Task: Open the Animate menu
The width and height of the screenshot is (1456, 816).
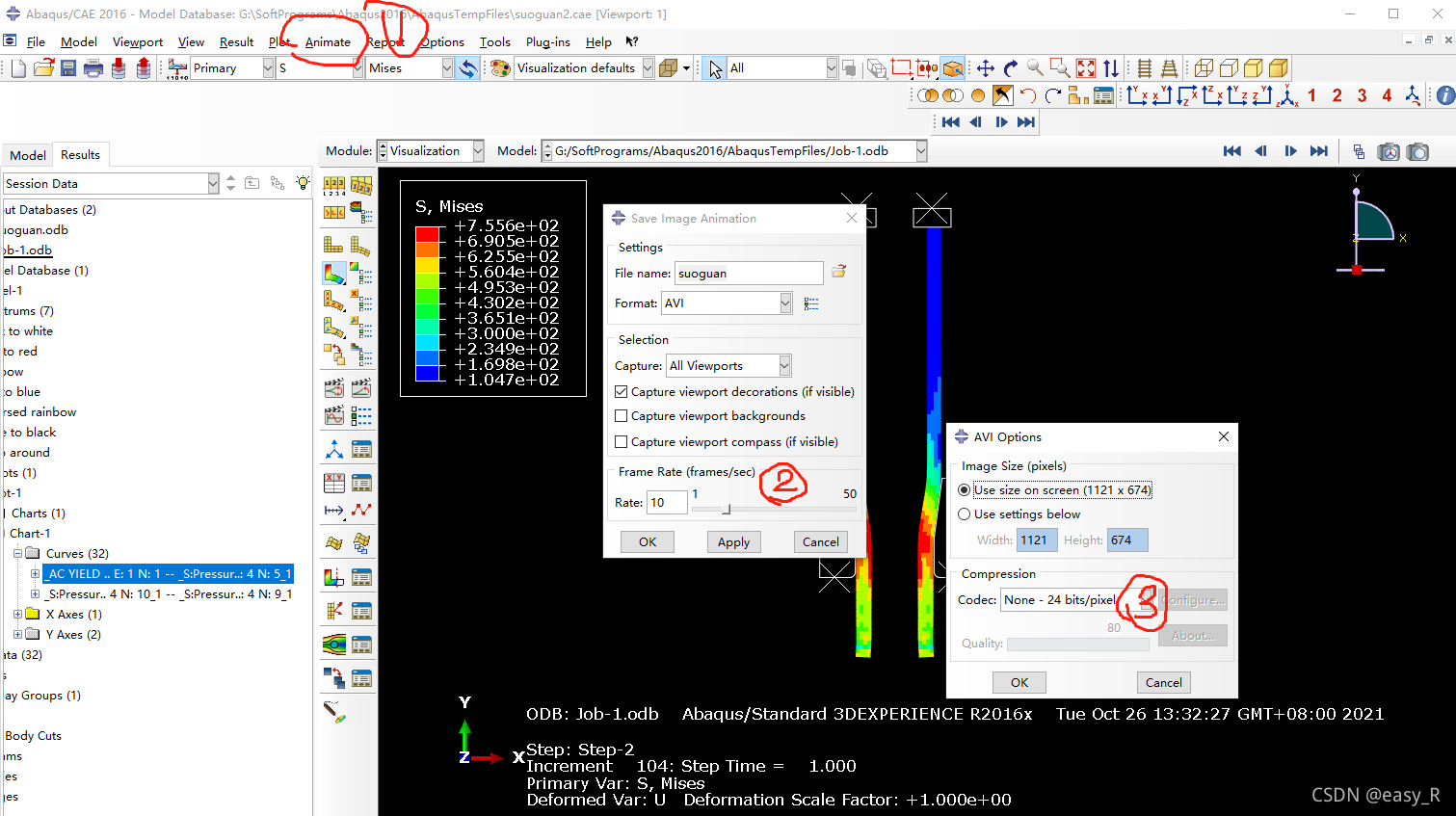Action: click(x=328, y=42)
